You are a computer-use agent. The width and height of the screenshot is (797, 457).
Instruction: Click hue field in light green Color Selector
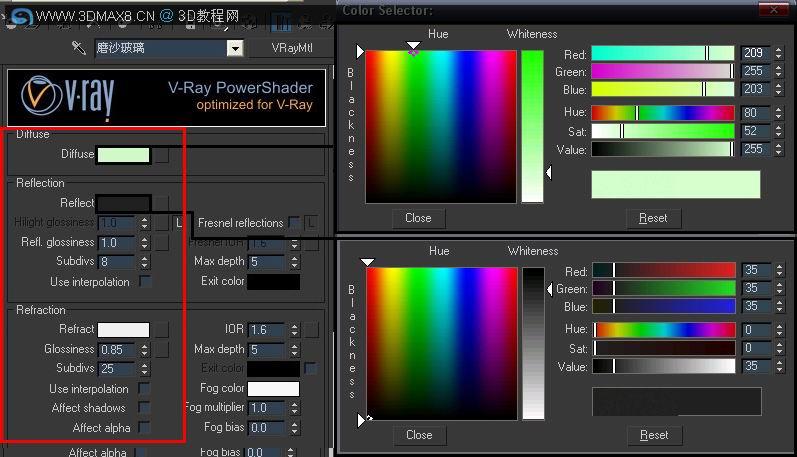(441, 127)
